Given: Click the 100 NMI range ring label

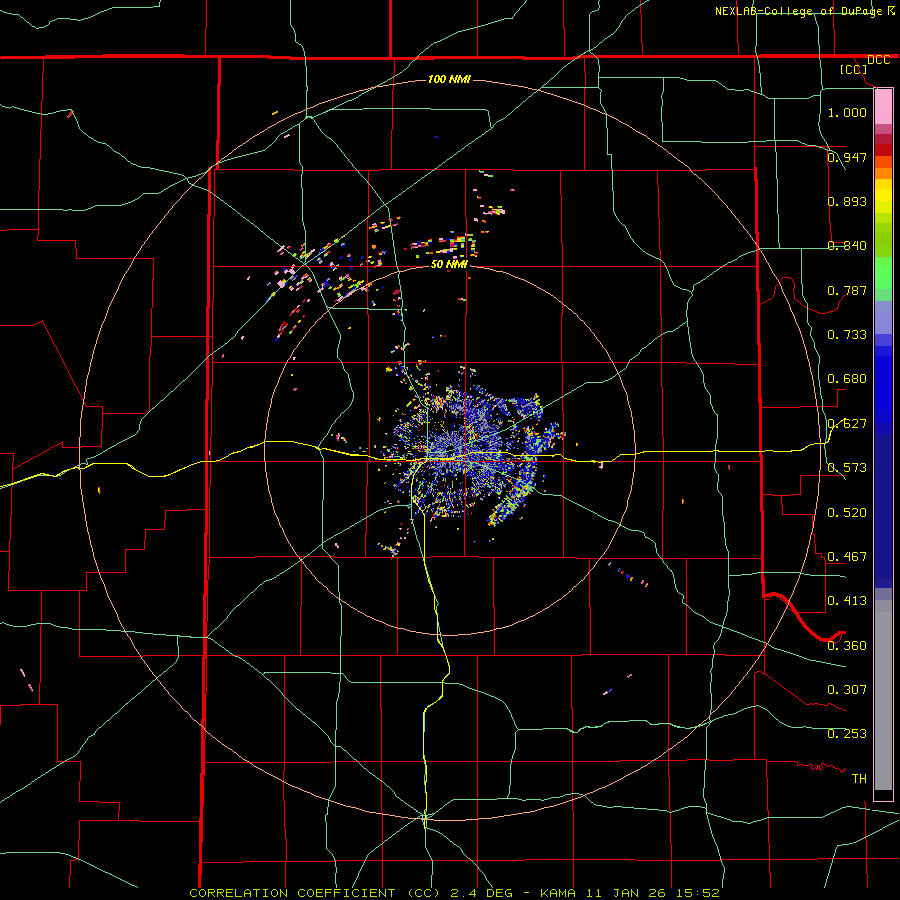Looking at the screenshot, I should (x=449, y=79).
